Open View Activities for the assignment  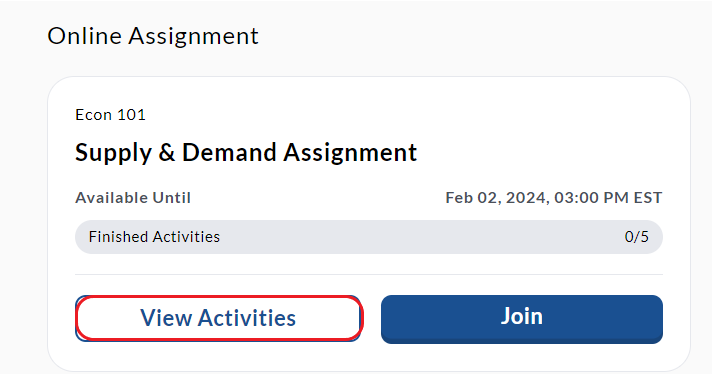coord(218,318)
